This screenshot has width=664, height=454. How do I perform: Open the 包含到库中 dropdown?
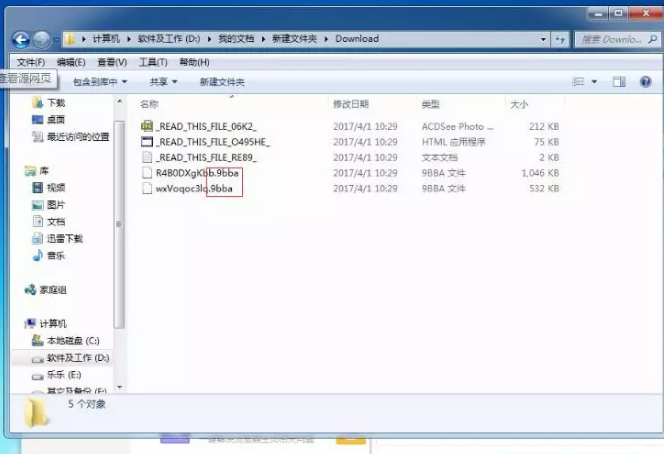coord(99,82)
